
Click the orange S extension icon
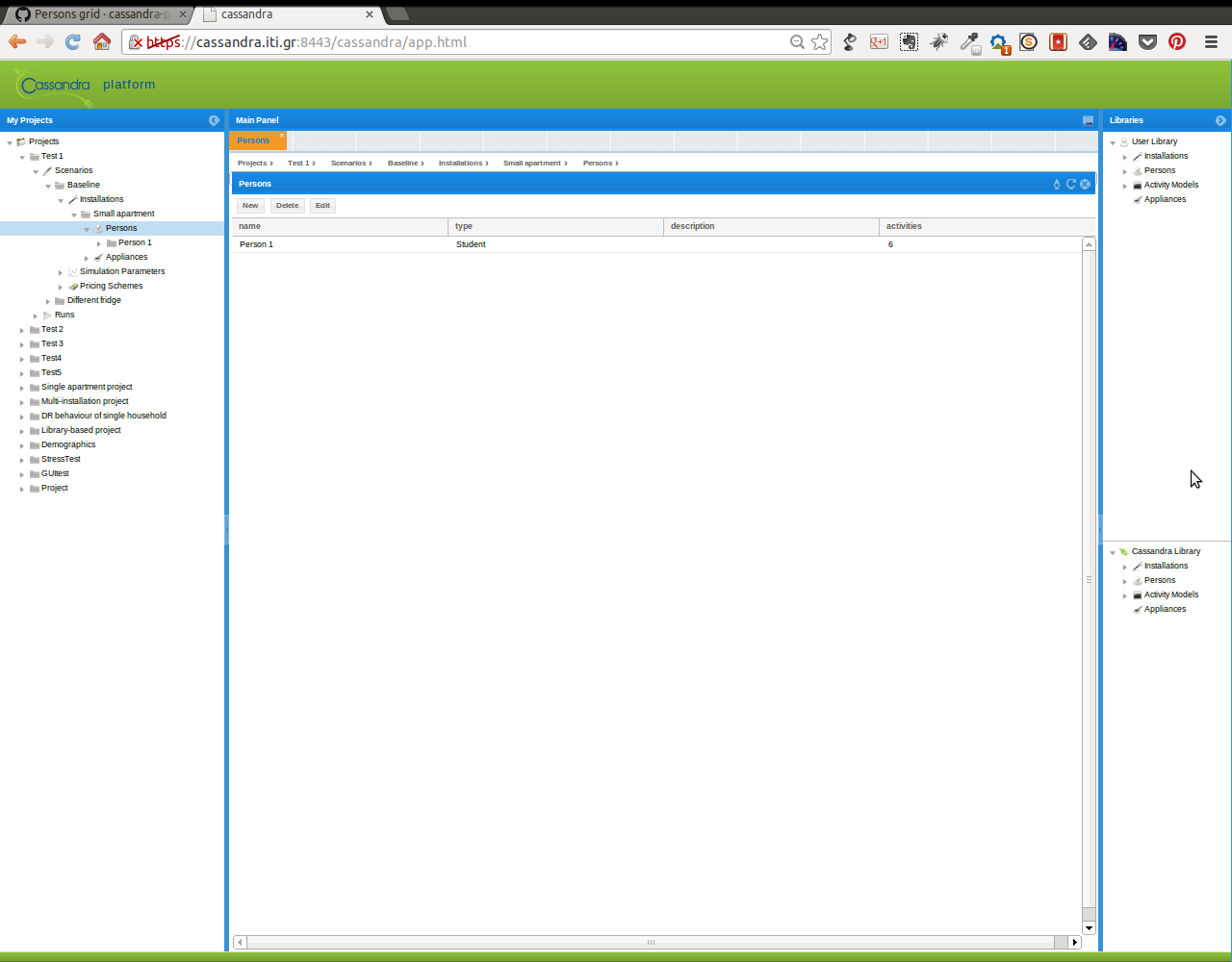tap(1028, 41)
